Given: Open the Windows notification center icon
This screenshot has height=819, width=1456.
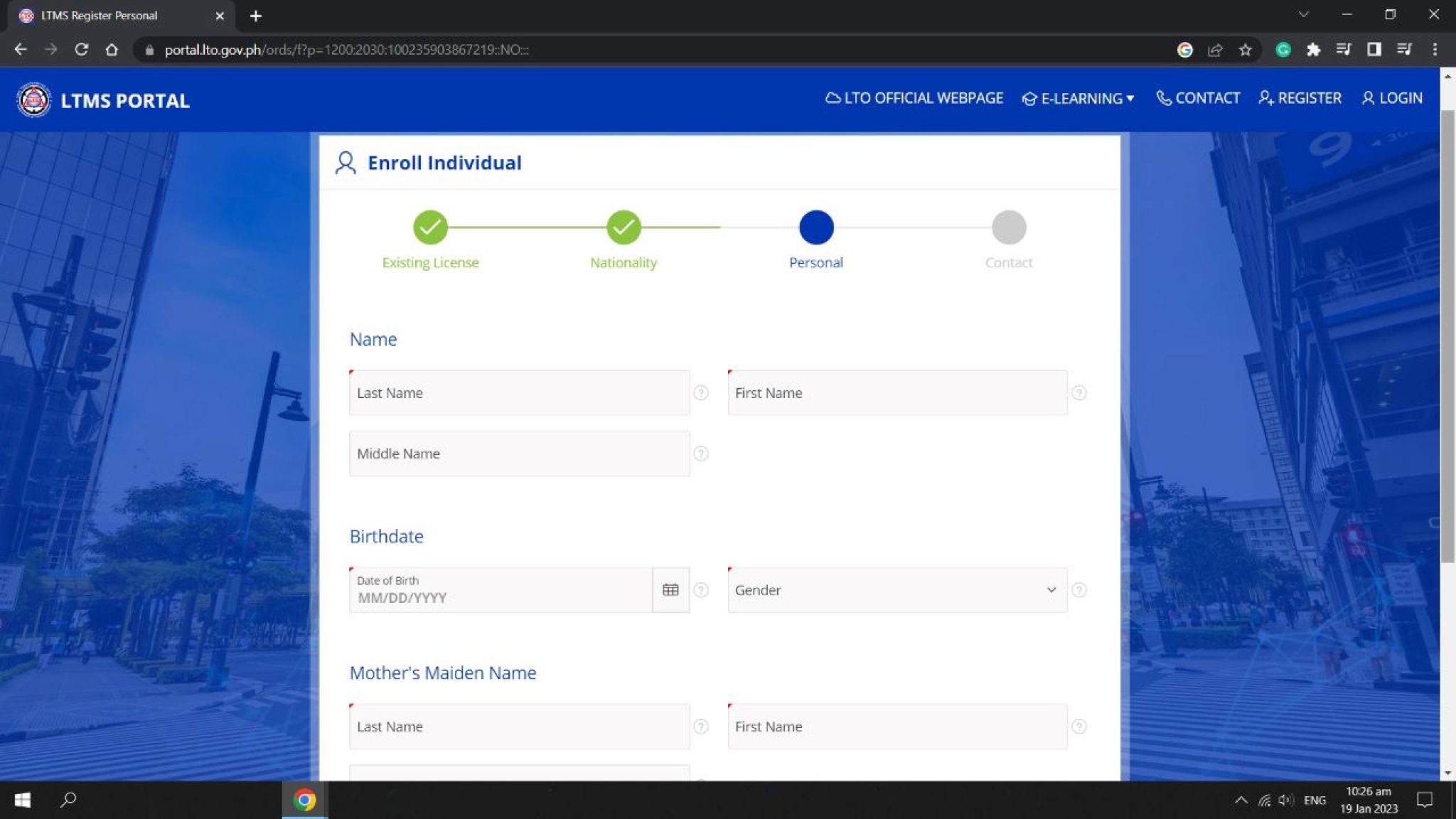Looking at the screenshot, I should coord(1425,800).
